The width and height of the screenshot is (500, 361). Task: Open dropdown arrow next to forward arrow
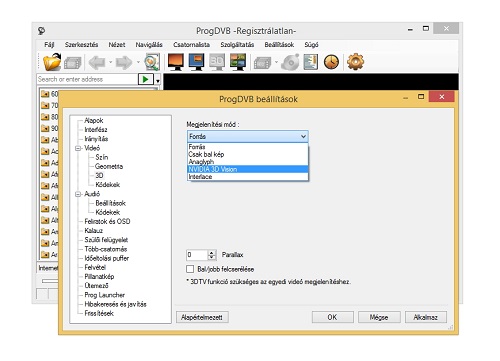[x=138, y=62]
